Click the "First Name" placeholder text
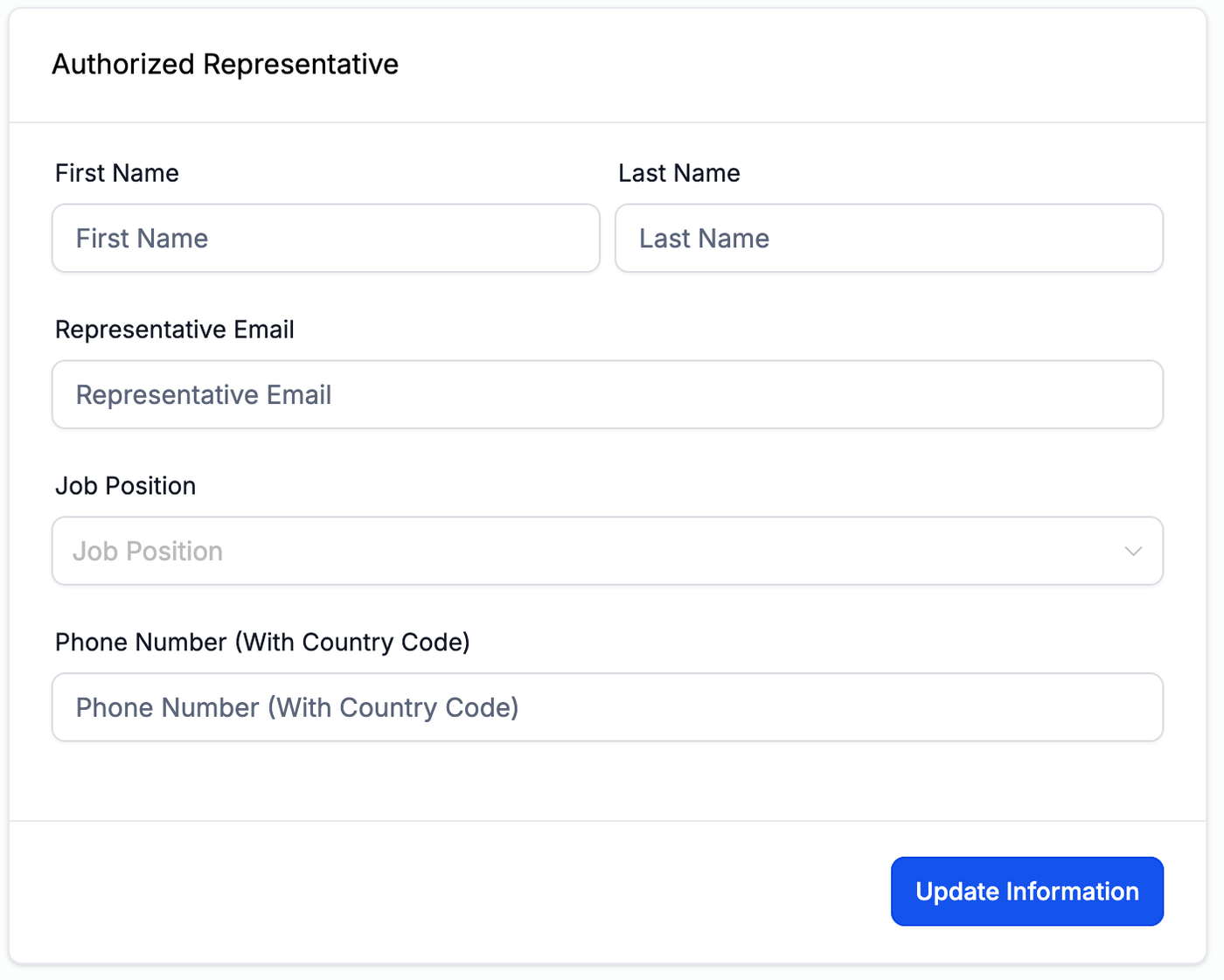This screenshot has height=980, width=1224. coord(143,239)
